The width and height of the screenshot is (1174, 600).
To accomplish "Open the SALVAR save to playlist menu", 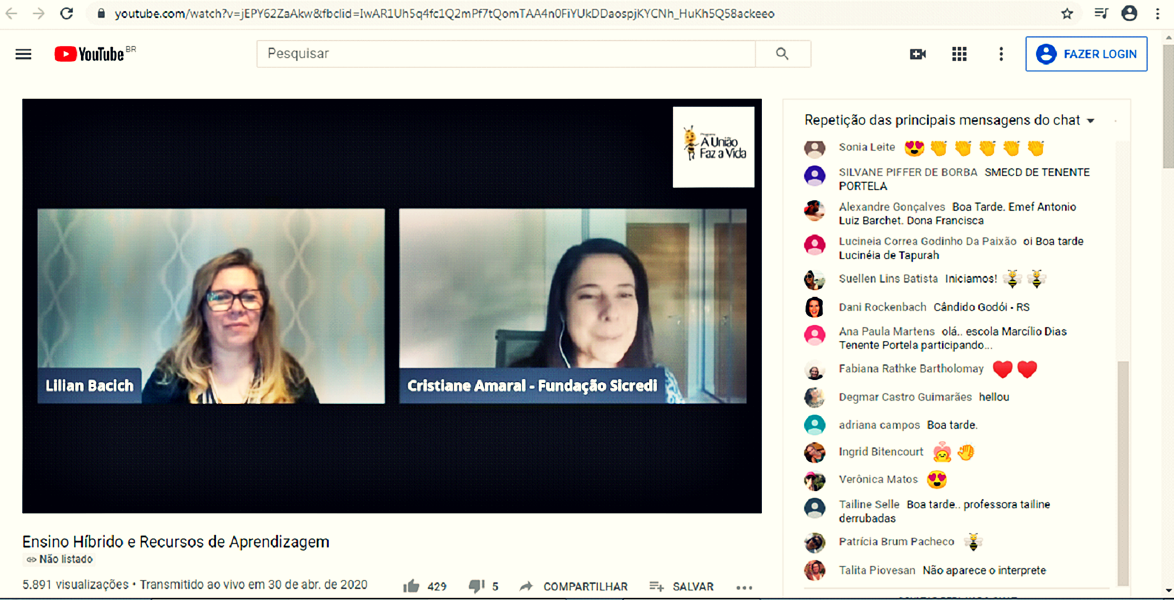I will [x=681, y=586].
